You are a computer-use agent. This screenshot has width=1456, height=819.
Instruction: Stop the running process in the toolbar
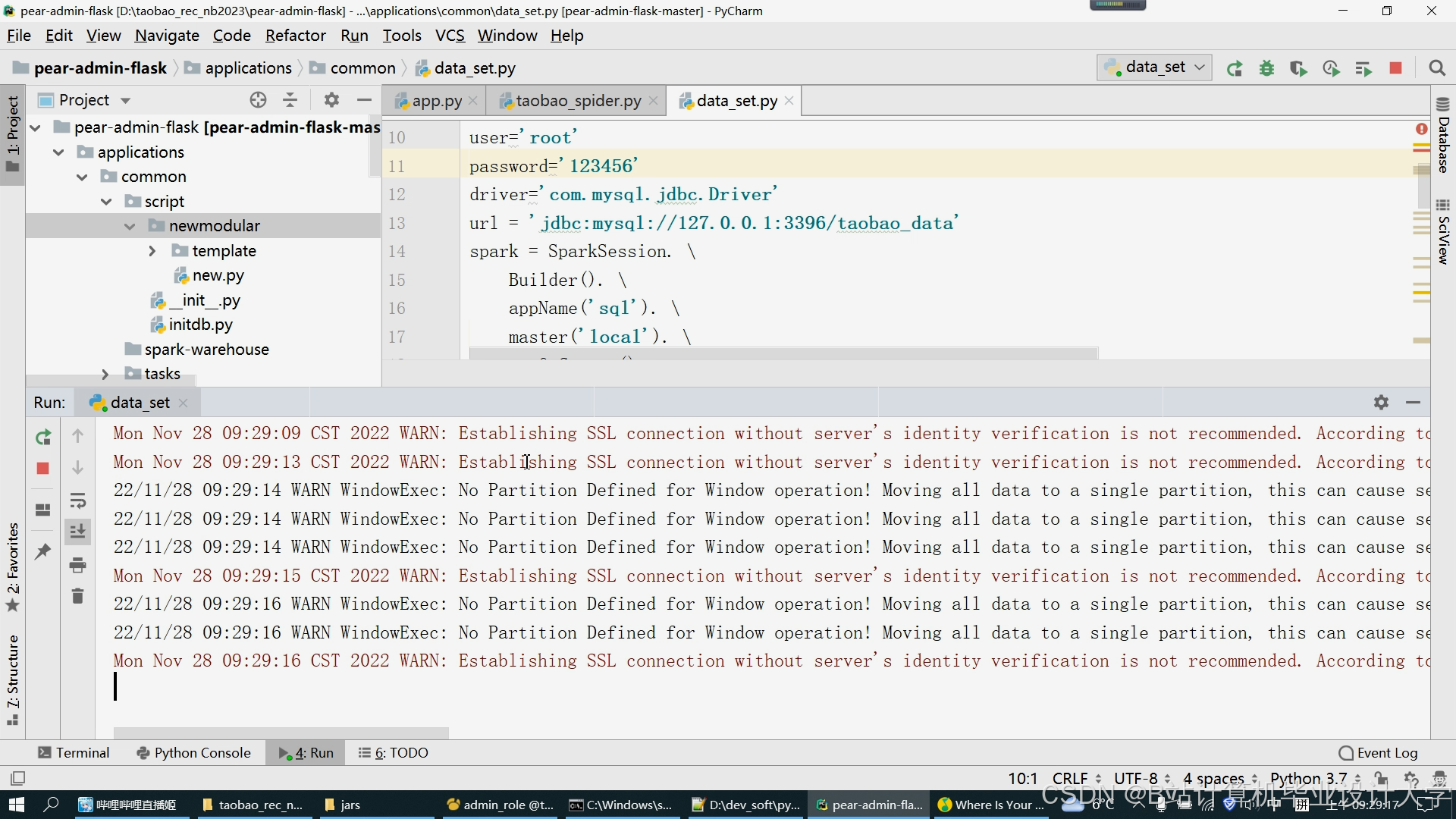coord(1395,68)
